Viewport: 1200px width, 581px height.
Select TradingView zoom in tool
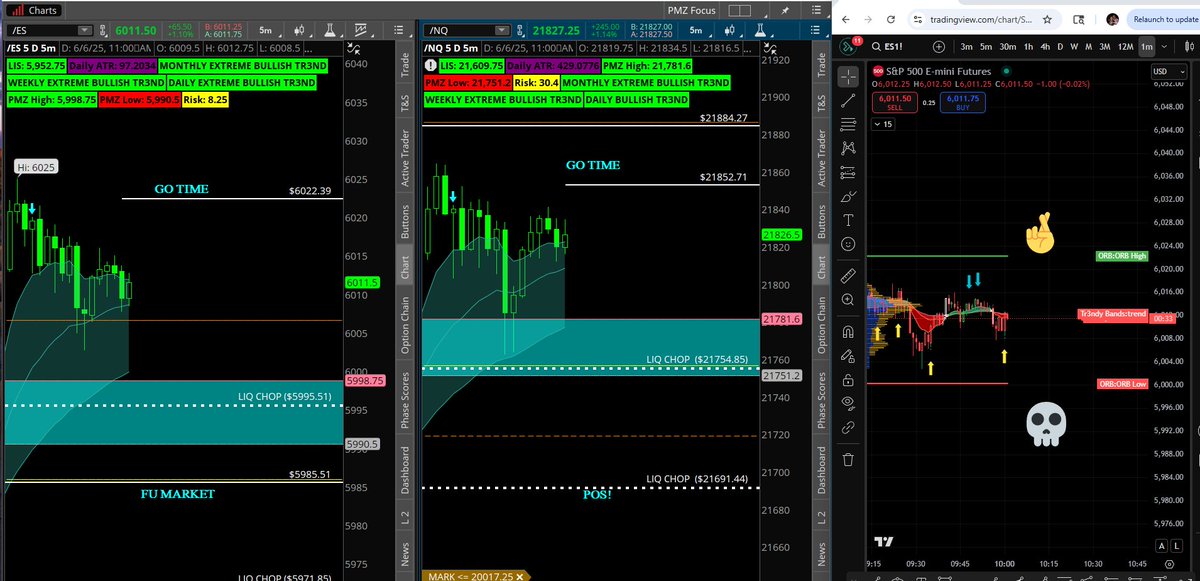coord(848,299)
